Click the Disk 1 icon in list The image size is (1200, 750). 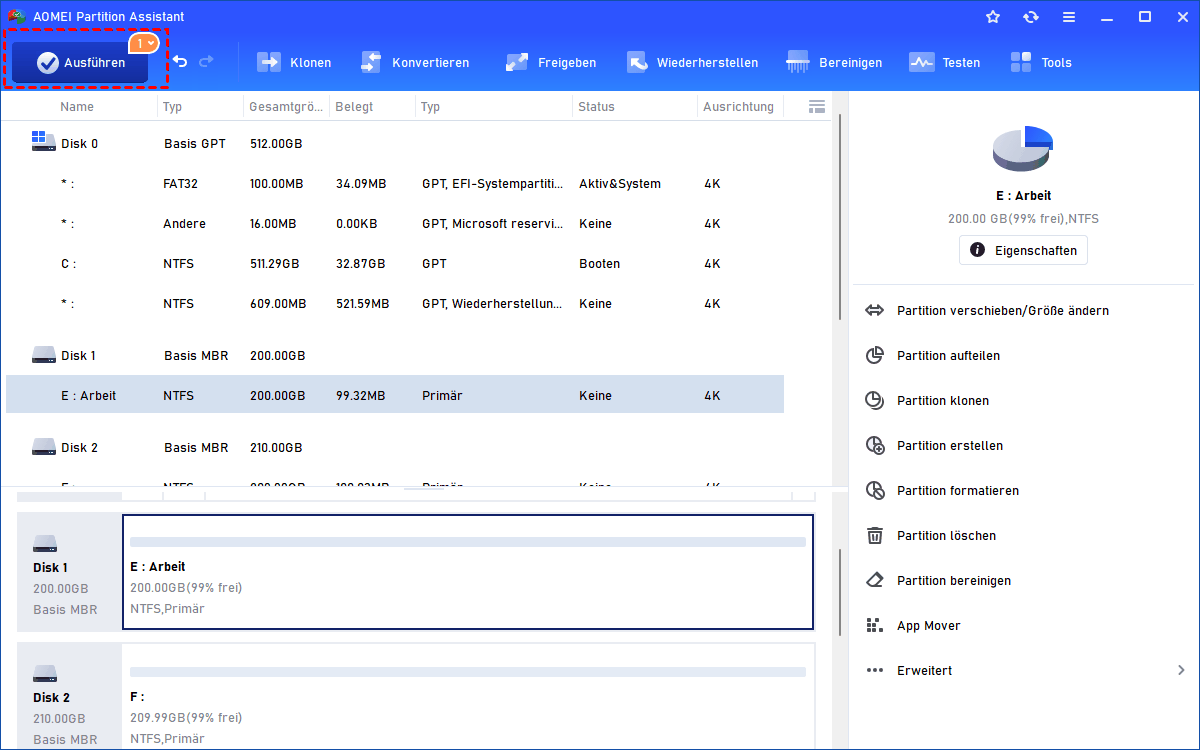43,355
